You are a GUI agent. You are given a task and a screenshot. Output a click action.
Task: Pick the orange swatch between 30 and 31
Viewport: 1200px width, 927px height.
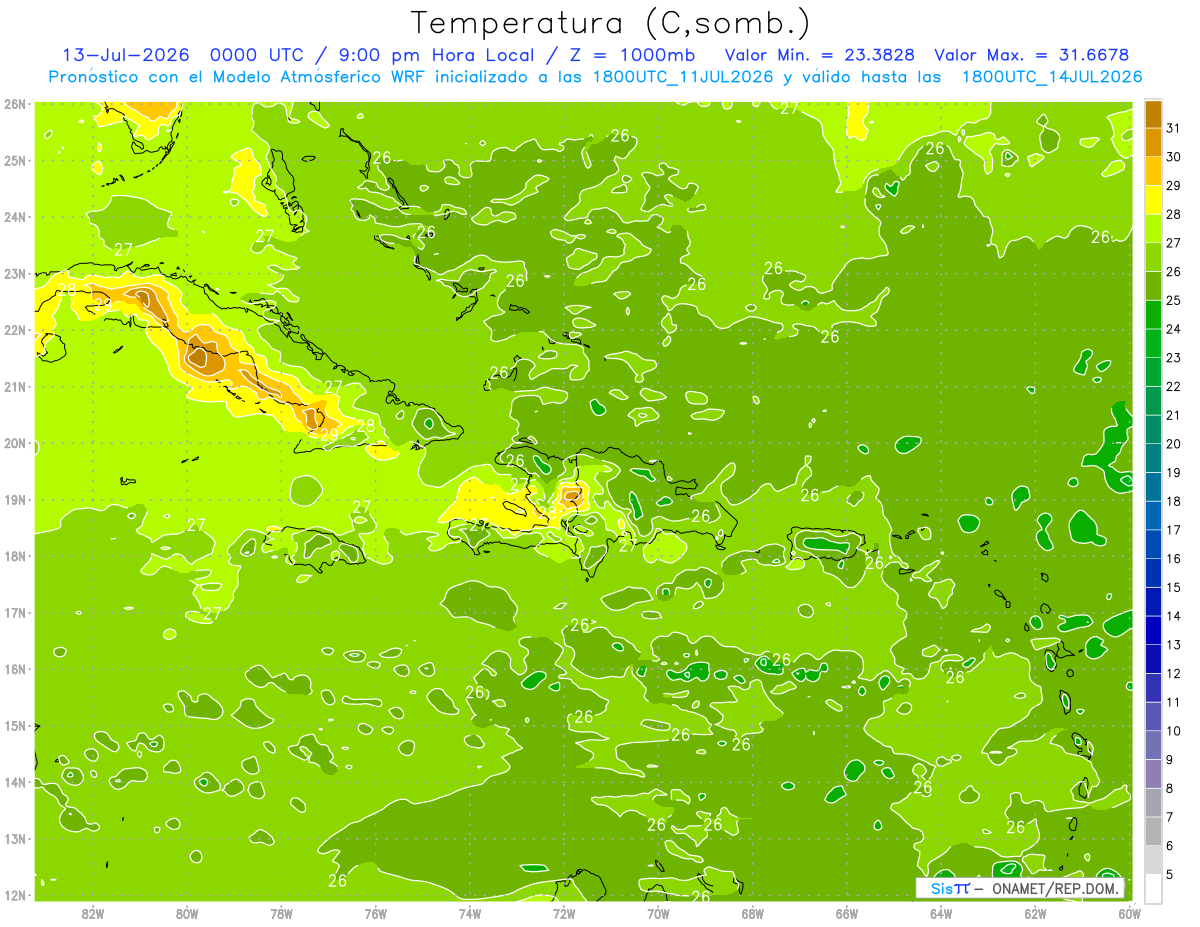click(x=1153, y=141)
